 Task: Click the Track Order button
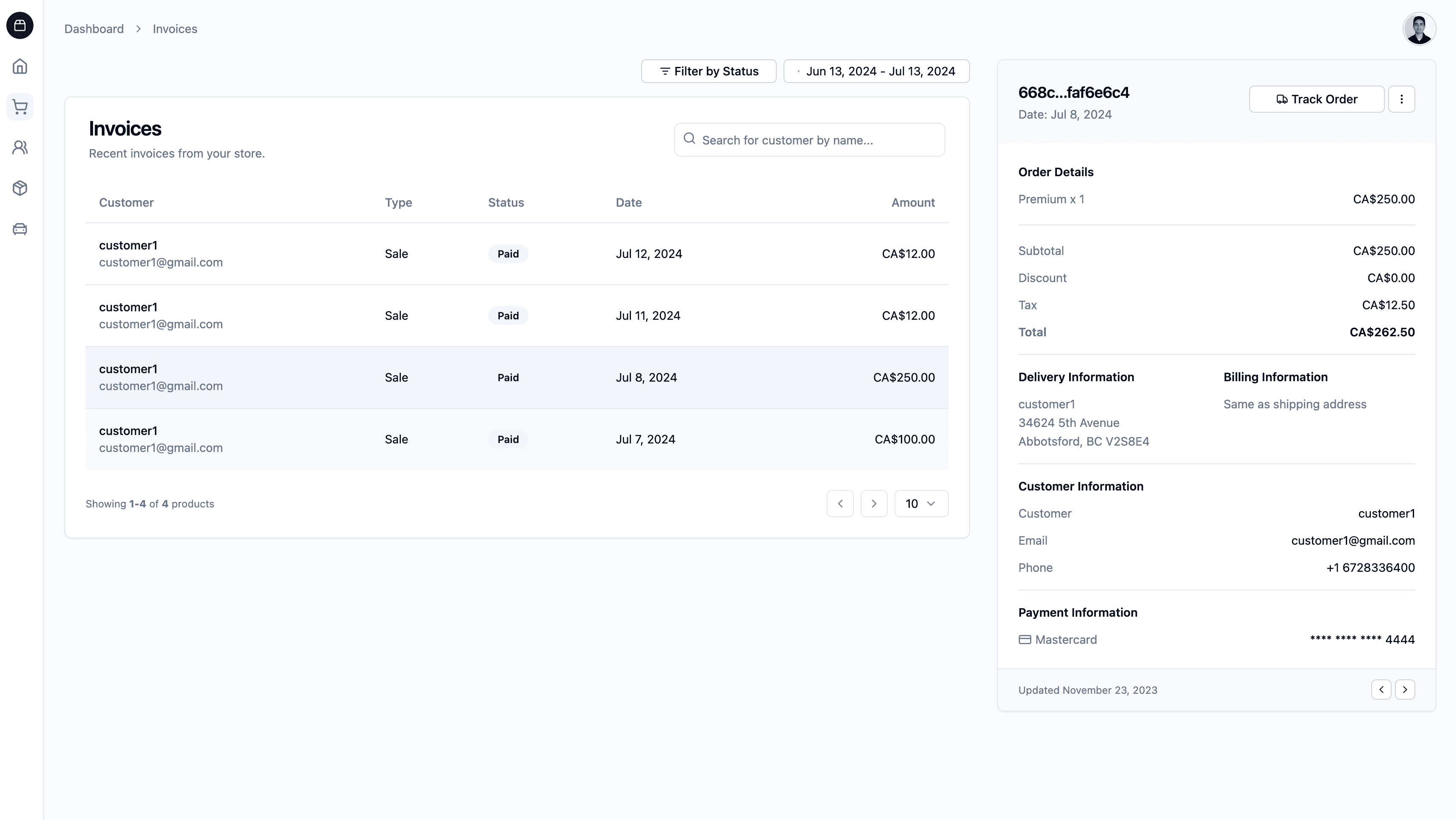(x=1317, y=99)
